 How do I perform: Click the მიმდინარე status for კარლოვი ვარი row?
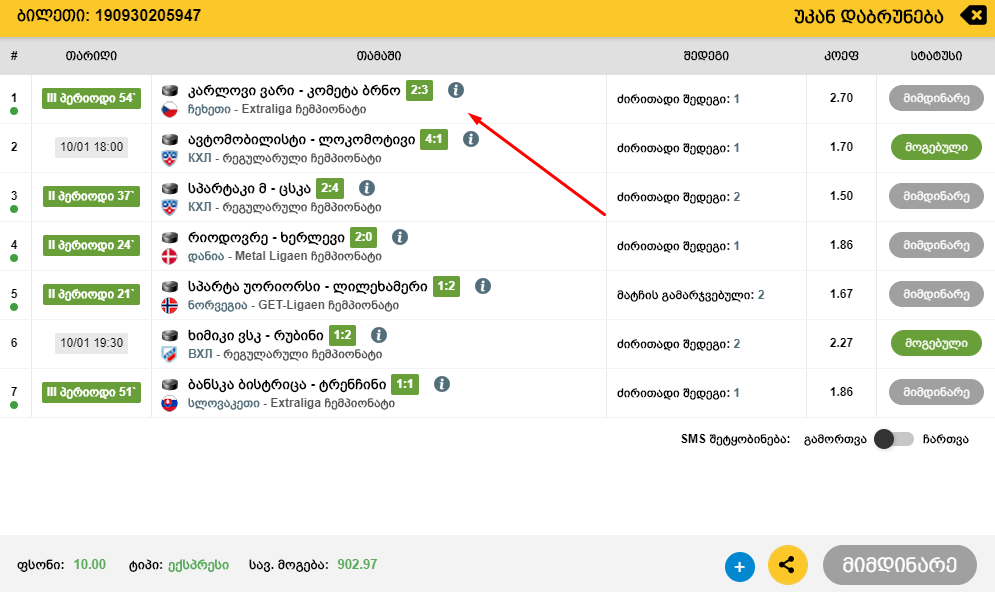936,98
